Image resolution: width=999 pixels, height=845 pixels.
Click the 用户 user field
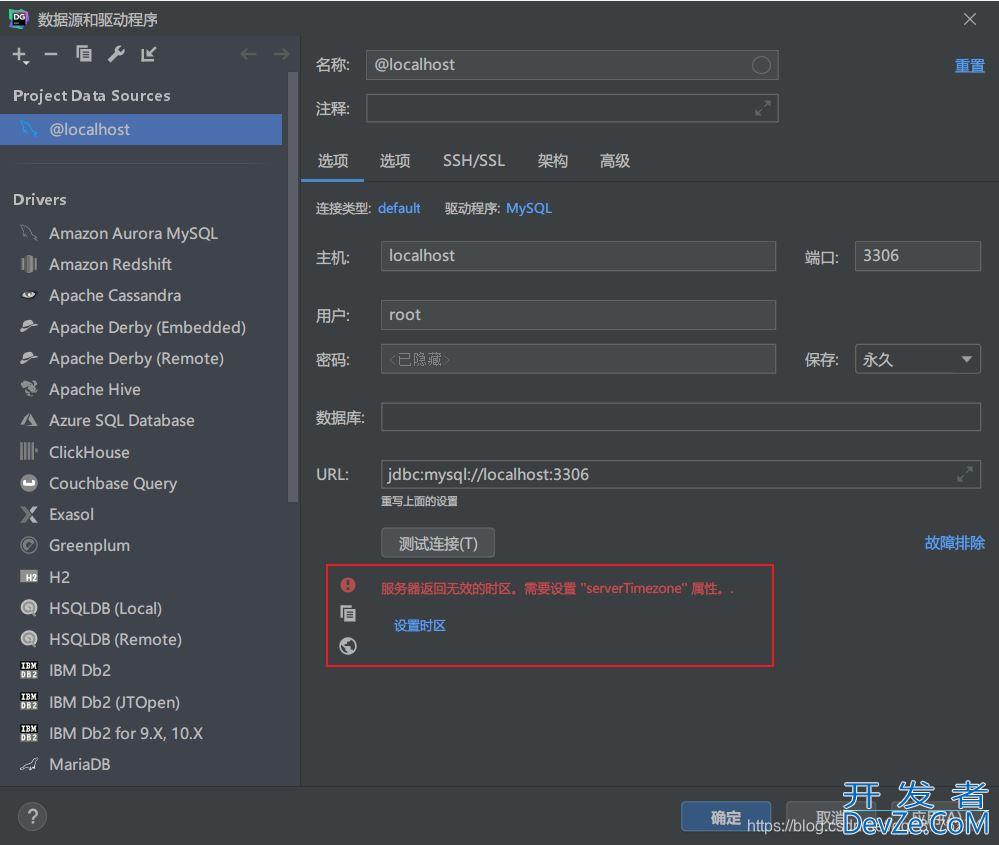point(579,315)
